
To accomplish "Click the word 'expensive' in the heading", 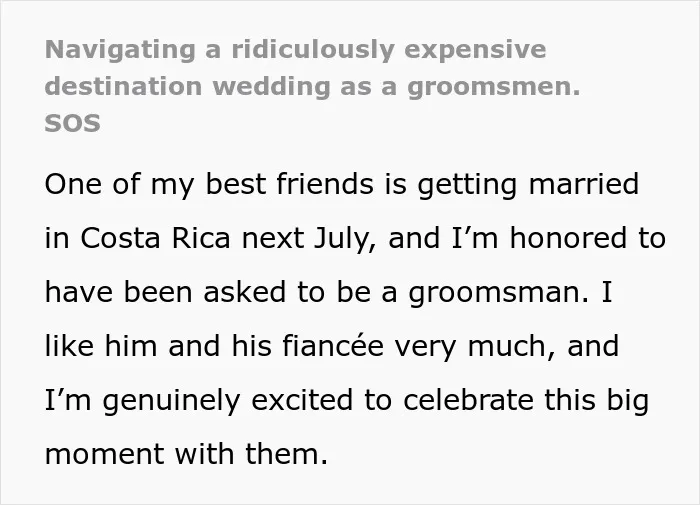I will pyautogui.click(x=475, y=50).
